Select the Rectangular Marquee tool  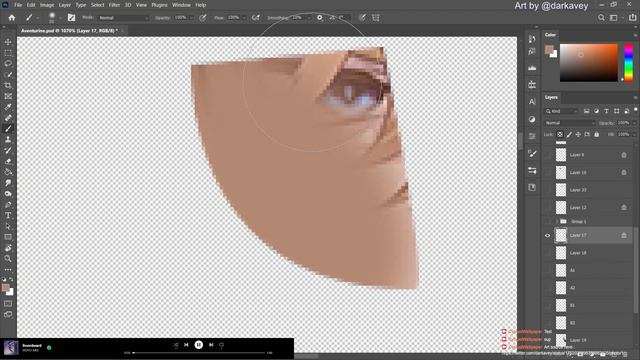[8, 53]
